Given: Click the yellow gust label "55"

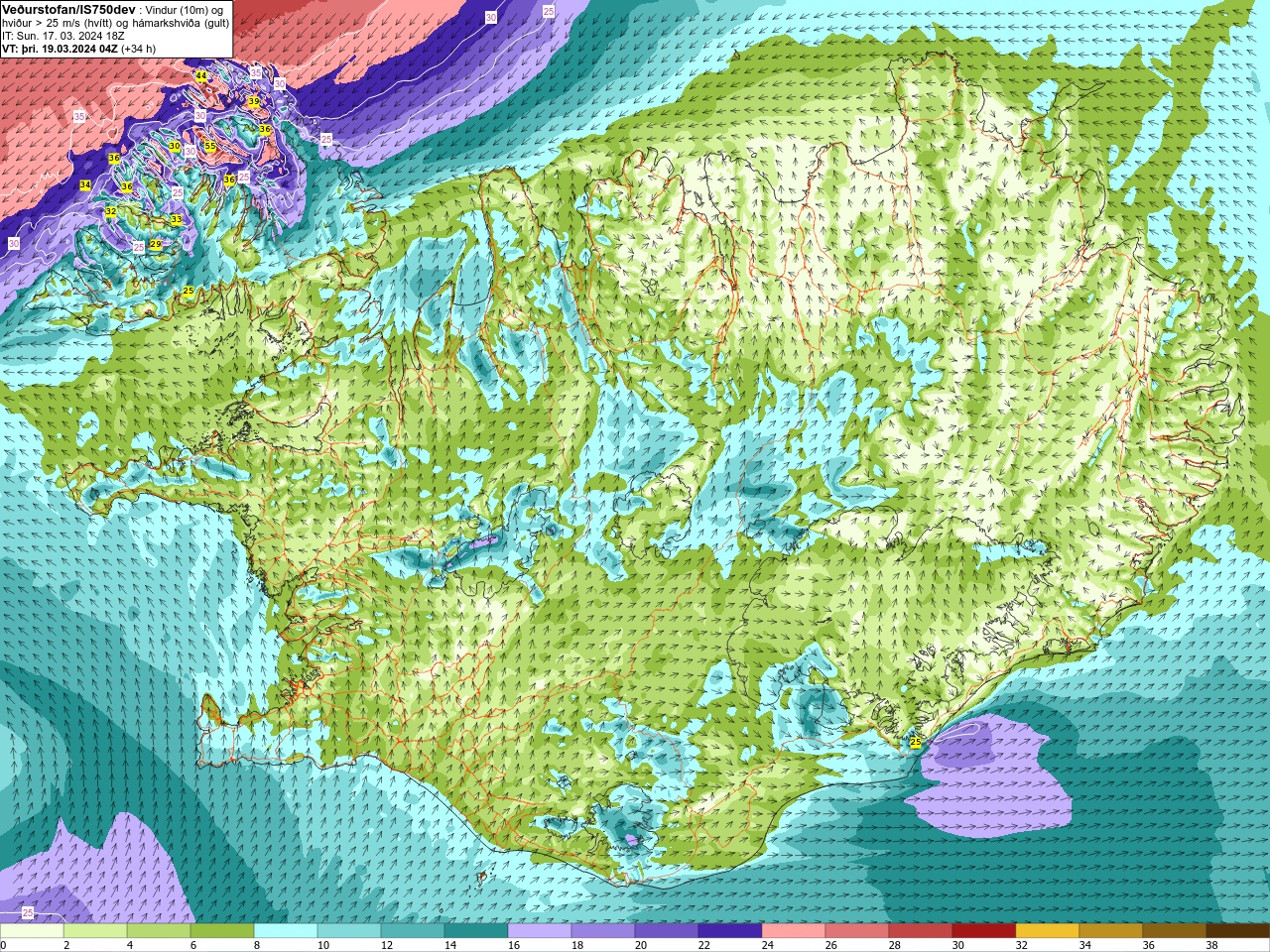Looking at the screenshot, I should pyautogui.click(x=209, y=146).
